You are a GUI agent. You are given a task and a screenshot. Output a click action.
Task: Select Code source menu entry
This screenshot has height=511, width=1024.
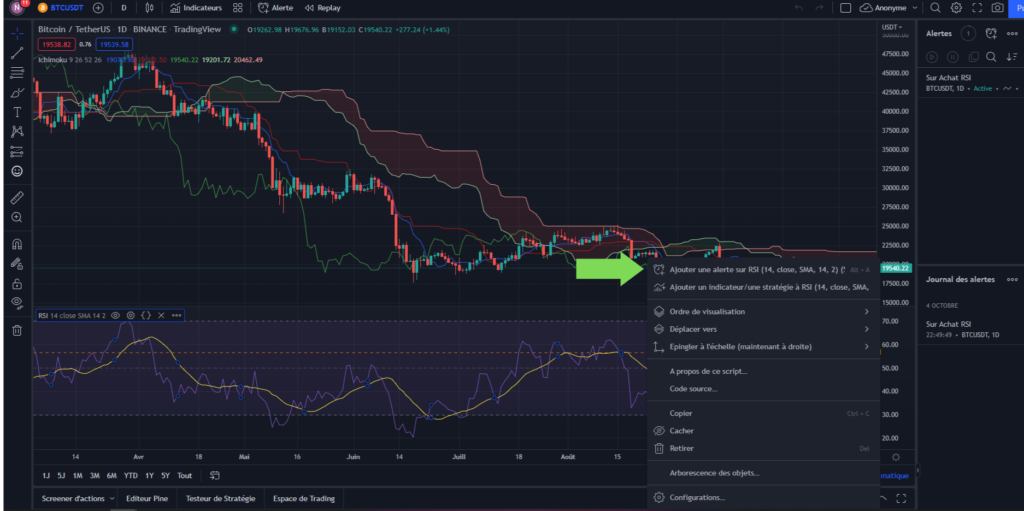[x=763, y=389]
